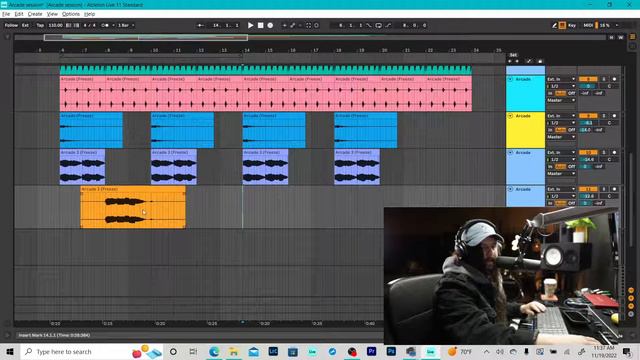
Task: Click the volume field on cyan track
Action: click(x=588, y=86)
